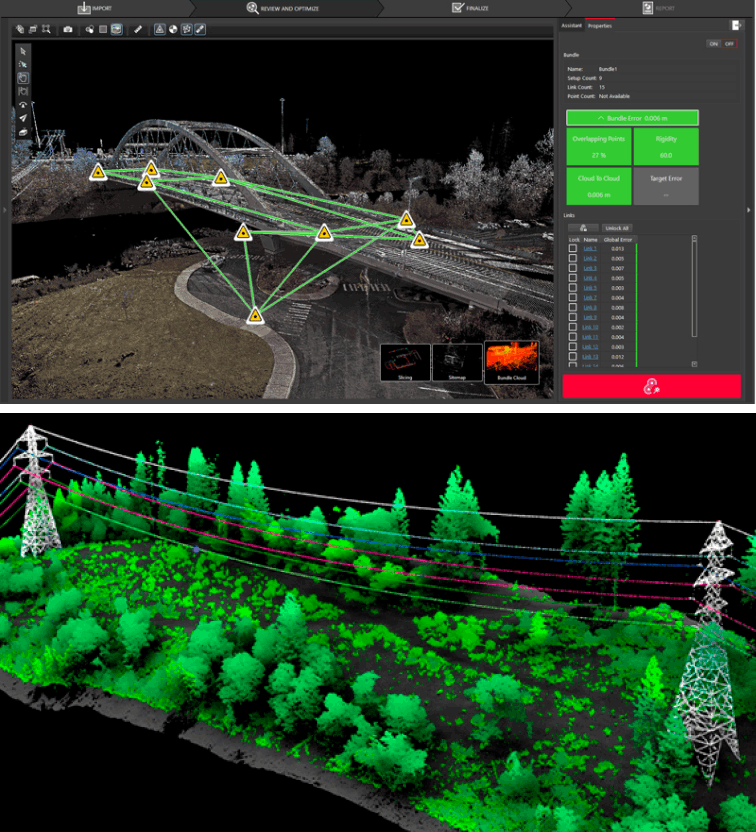Click the colored spheres rendering icon
Viewport: 756px width, 832px height.
[90, 29]
